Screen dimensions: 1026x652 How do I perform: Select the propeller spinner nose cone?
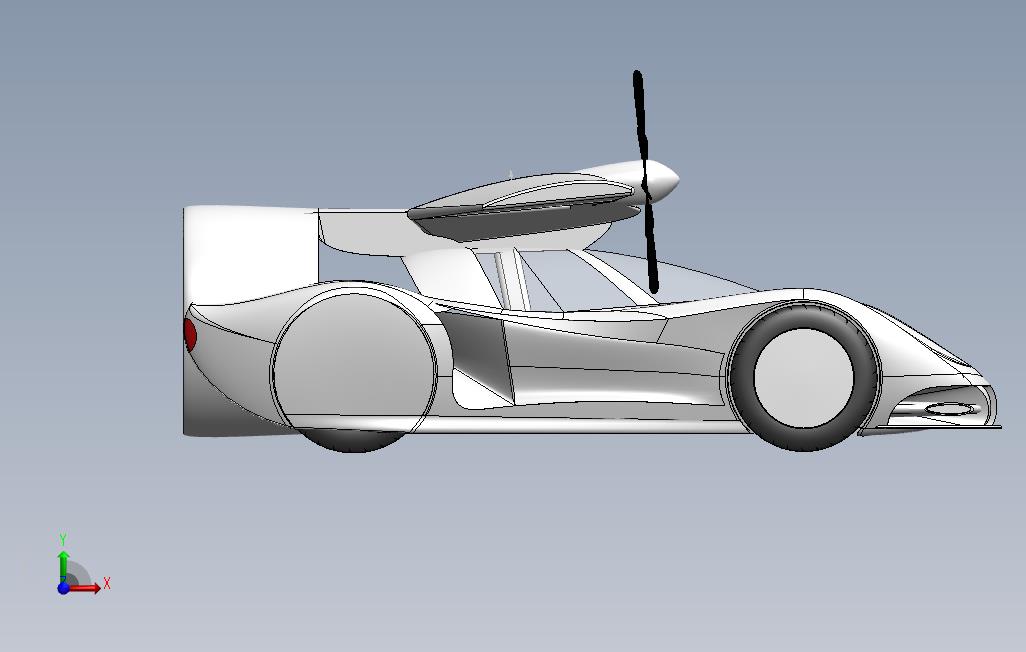click(x=663, y=181)
